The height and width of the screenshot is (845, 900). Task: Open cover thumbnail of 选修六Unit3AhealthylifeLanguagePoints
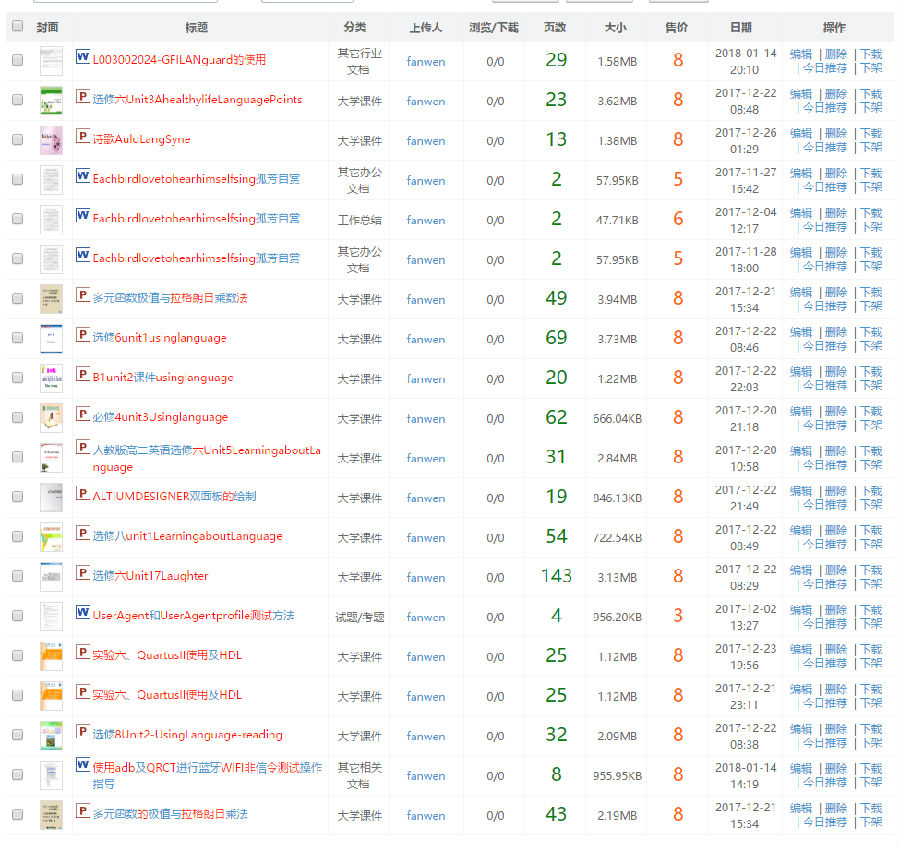point(51,101)
